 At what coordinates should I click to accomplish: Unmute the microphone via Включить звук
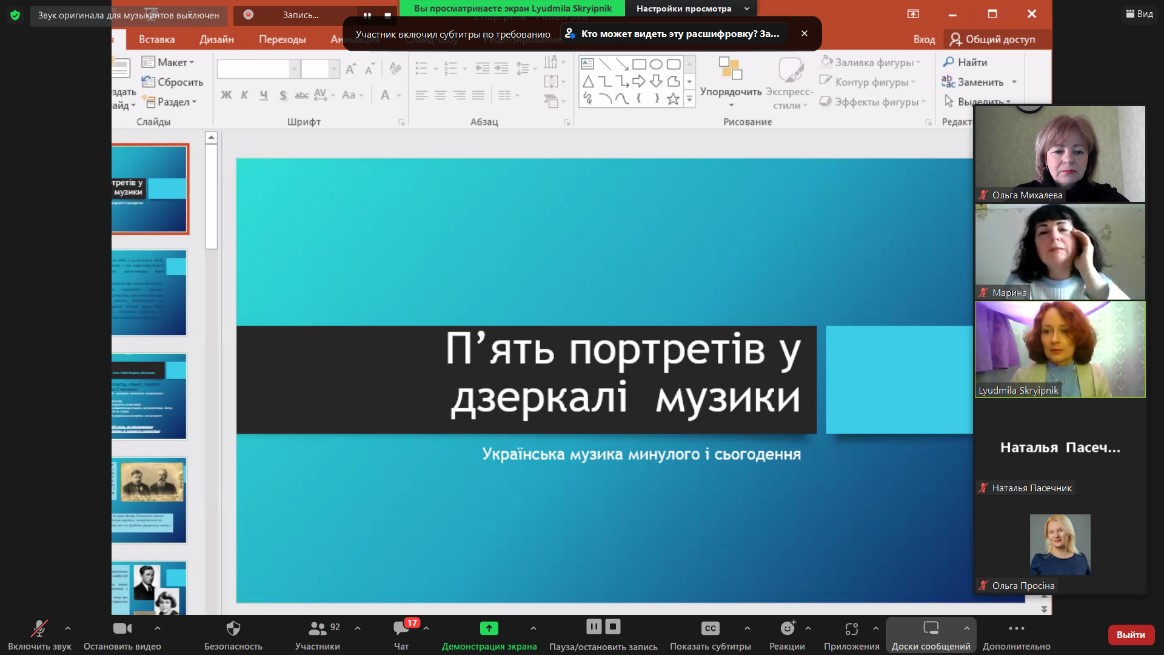(x=39, y=636)
